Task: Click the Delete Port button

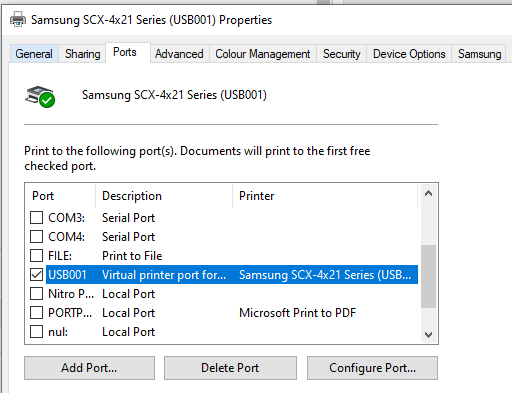Action: pyautogui.click(x=230, y=368)
